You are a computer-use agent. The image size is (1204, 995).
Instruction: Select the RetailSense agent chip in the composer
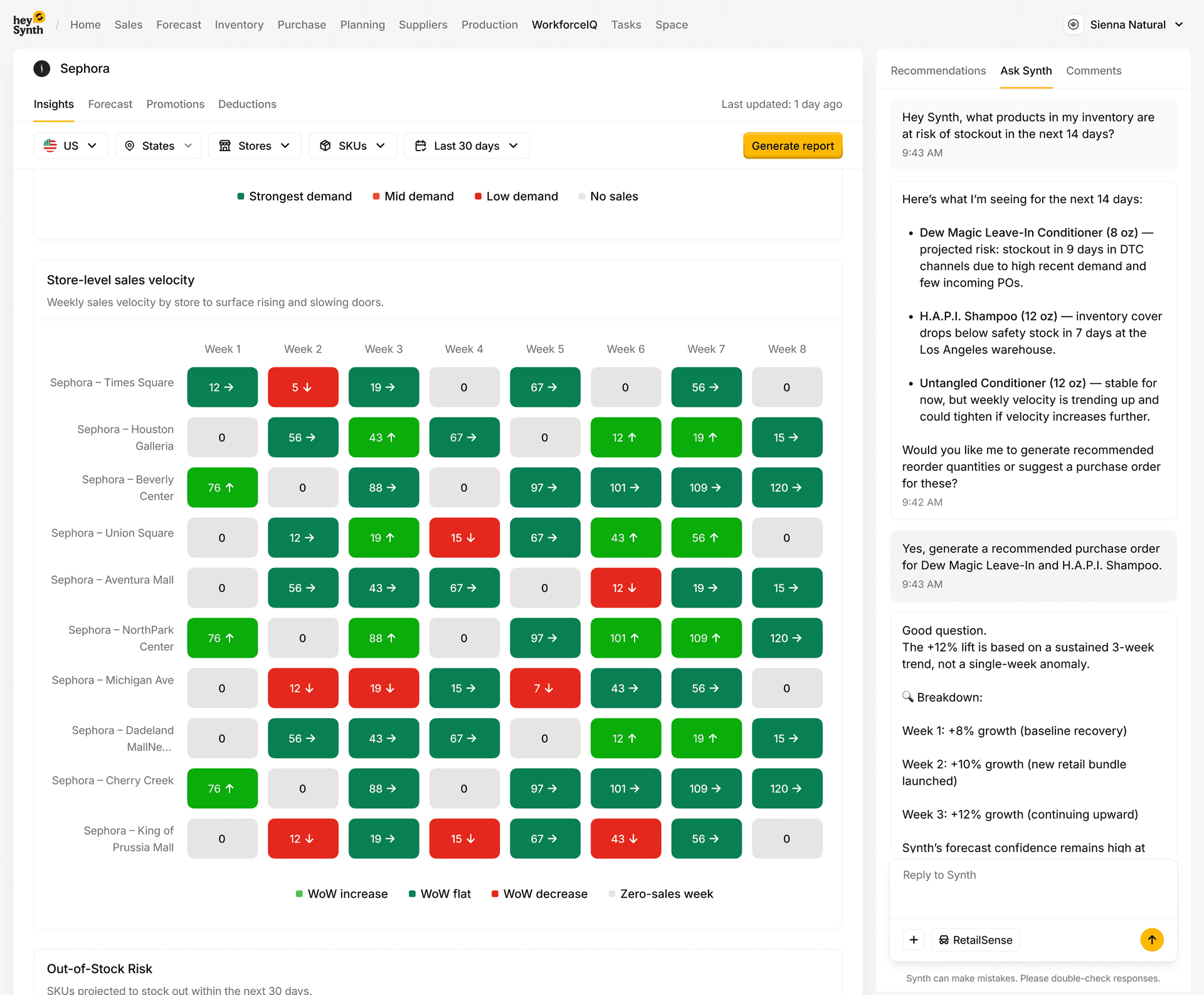point(974,940)
